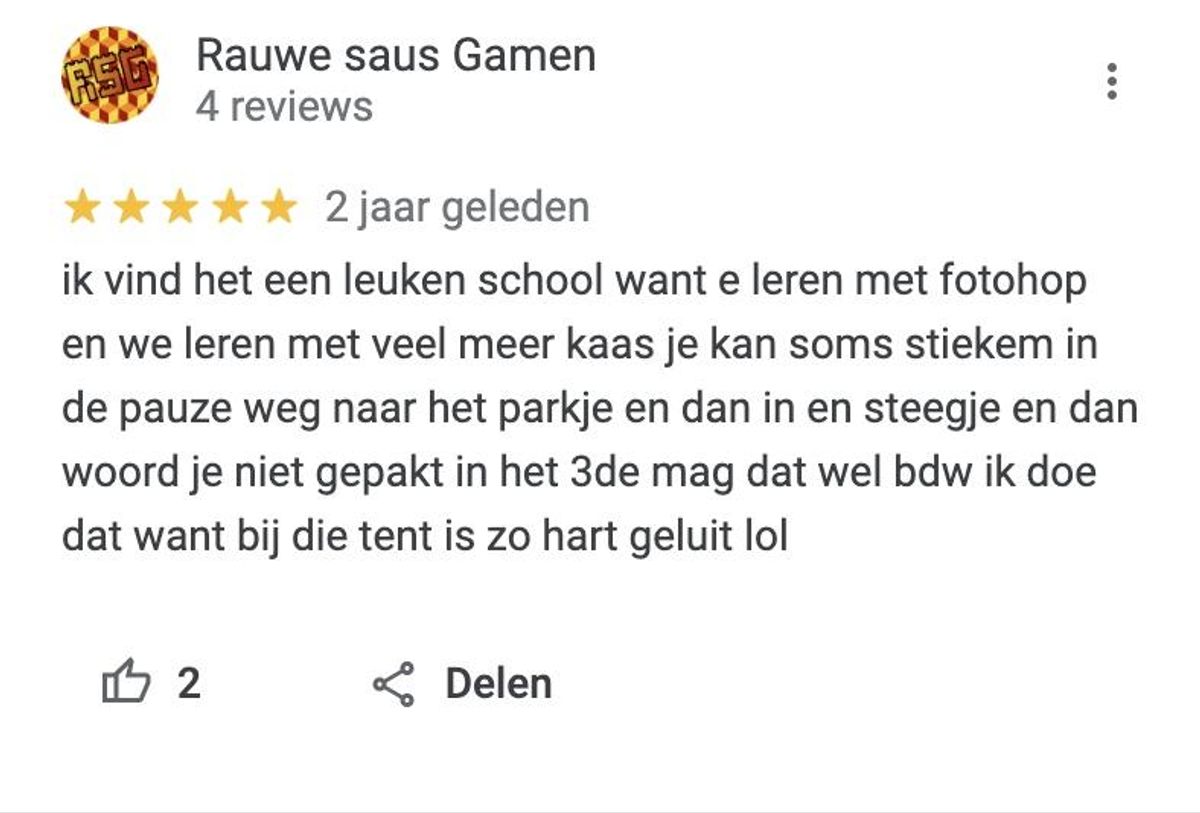Click review line starting 'de pauze weg'

600,410
